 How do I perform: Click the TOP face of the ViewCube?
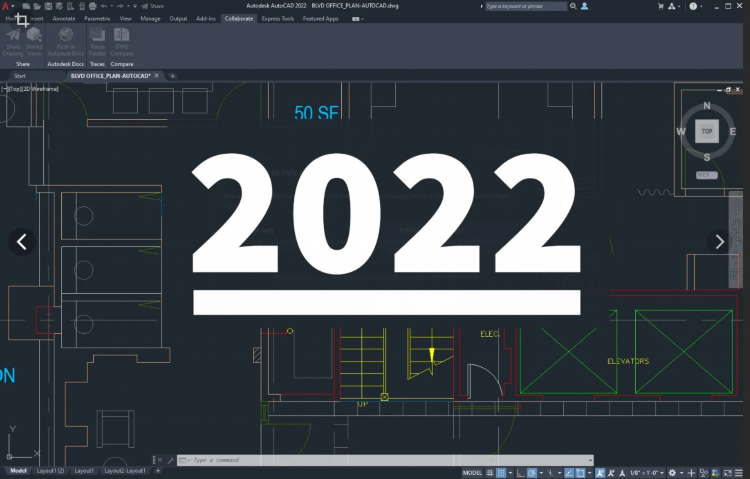pos(706,131)
